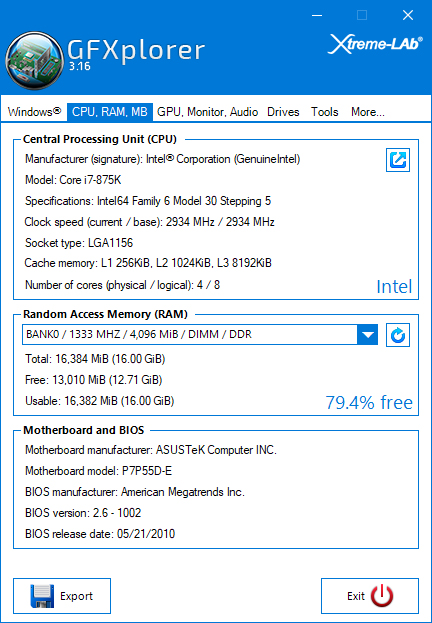Select the CPU, RAM, MB tab
This screenshot has height=623, width=432.
tap(110, 112)
